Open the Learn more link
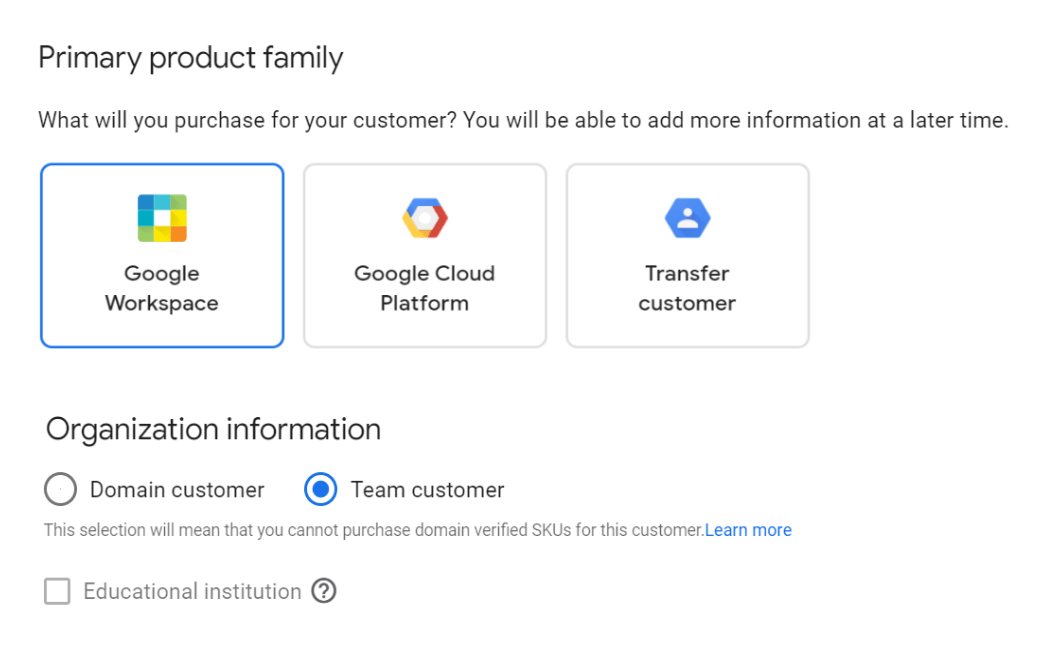The image size is (1051, 667). (x=748, y=530)
